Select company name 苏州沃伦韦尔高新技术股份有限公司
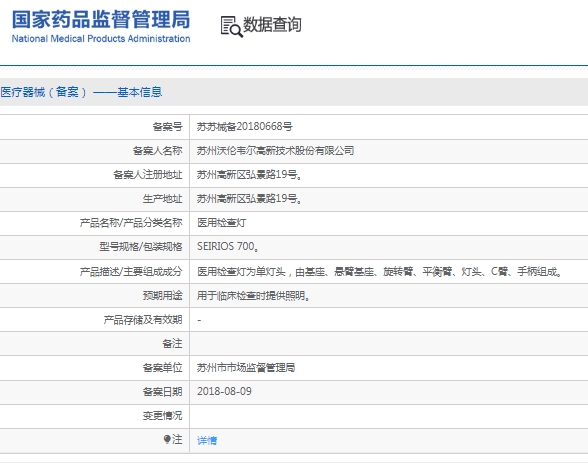The width and height of the screenshot is (588, 464). (276, 151)
